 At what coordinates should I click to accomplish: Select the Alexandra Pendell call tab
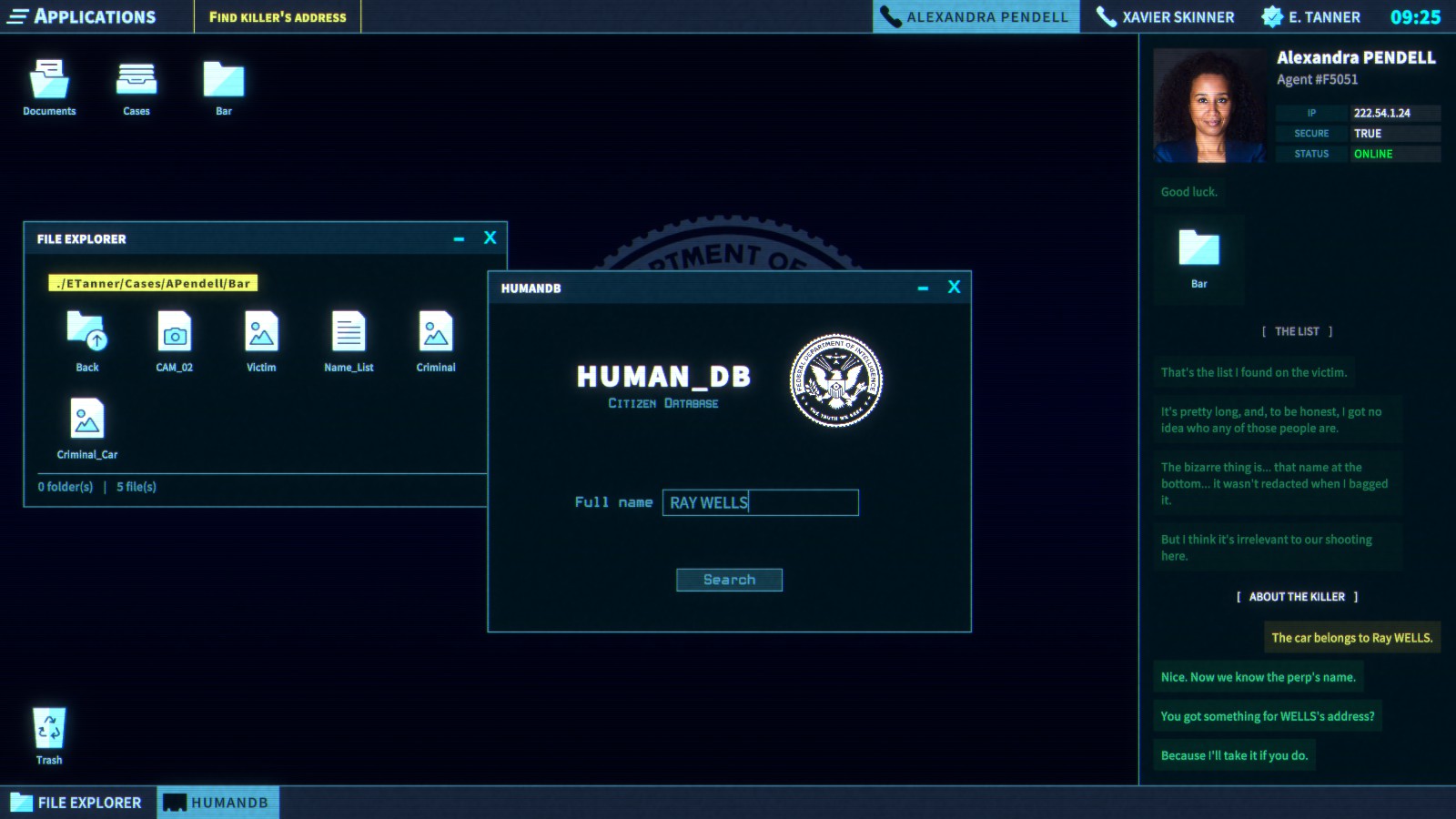[976, 16]
